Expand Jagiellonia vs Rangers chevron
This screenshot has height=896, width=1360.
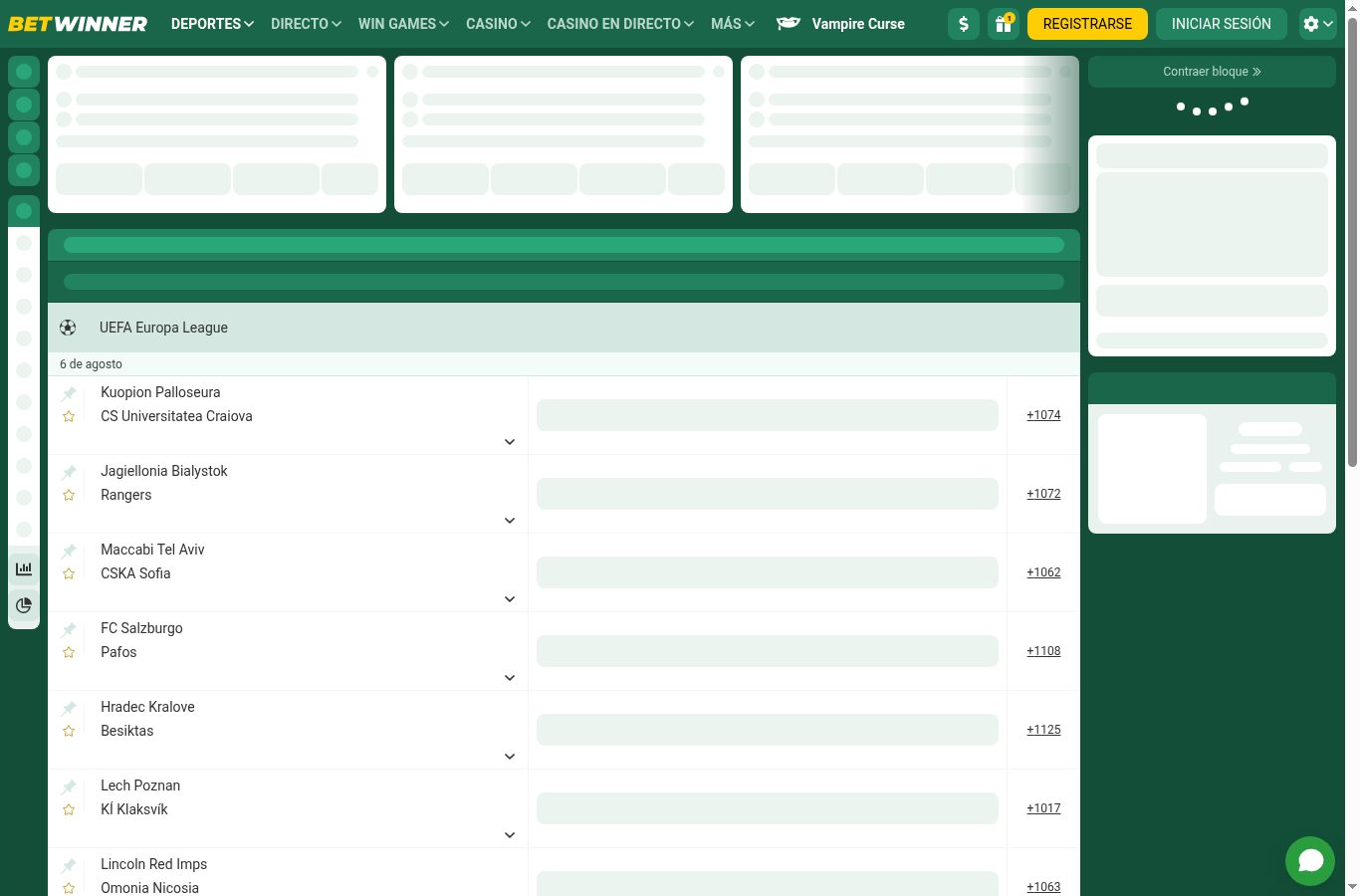click(x=510, y=521)
